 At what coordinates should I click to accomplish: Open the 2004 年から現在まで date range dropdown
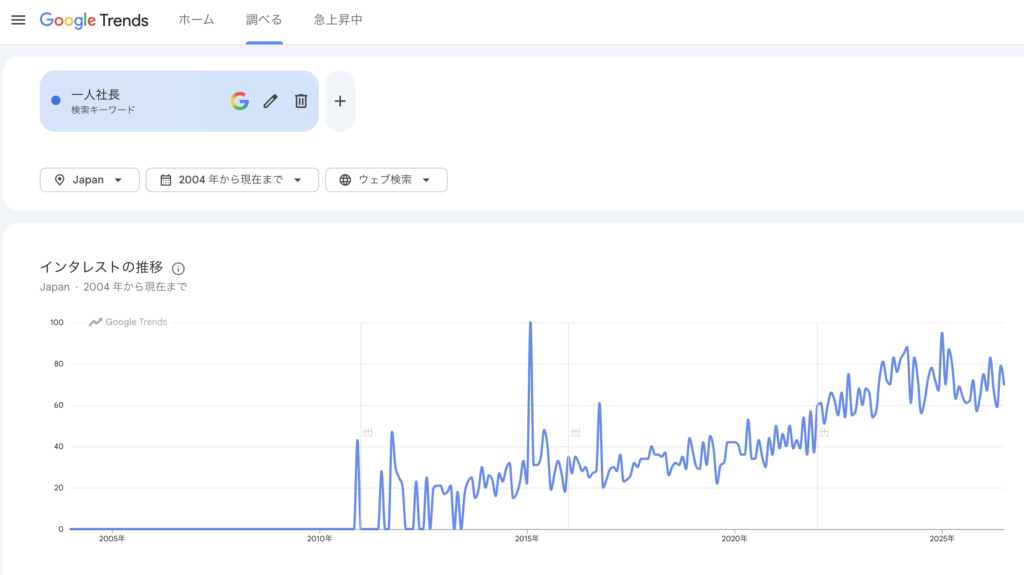pyautogui.click(x=232, y=180)
